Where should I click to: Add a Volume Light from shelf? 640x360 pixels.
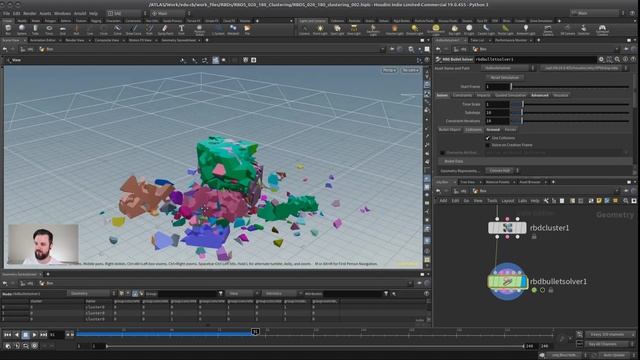[x=395, y=29]
